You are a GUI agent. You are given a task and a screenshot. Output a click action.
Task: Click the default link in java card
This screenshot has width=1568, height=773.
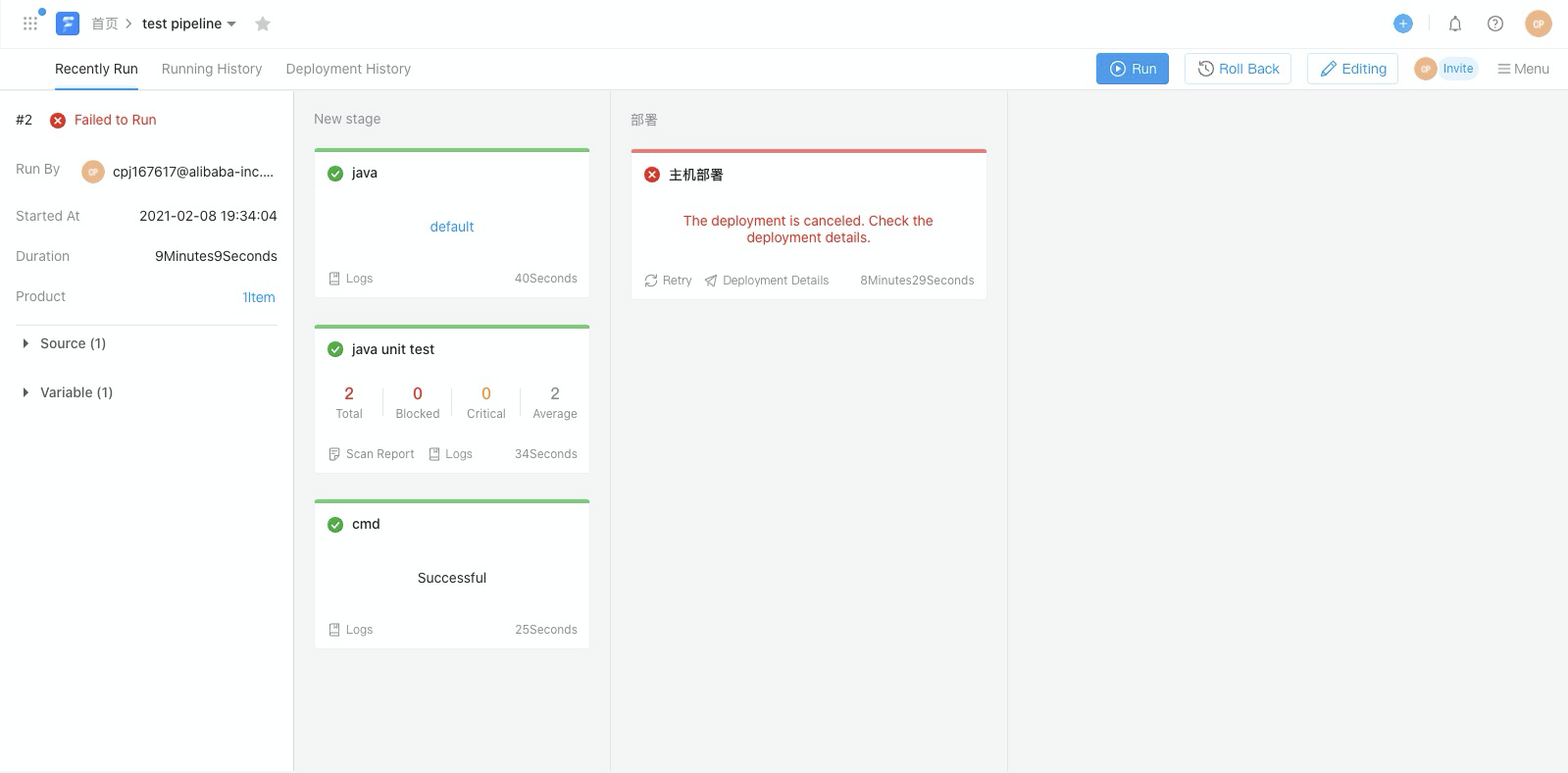[x=451, y=227]
